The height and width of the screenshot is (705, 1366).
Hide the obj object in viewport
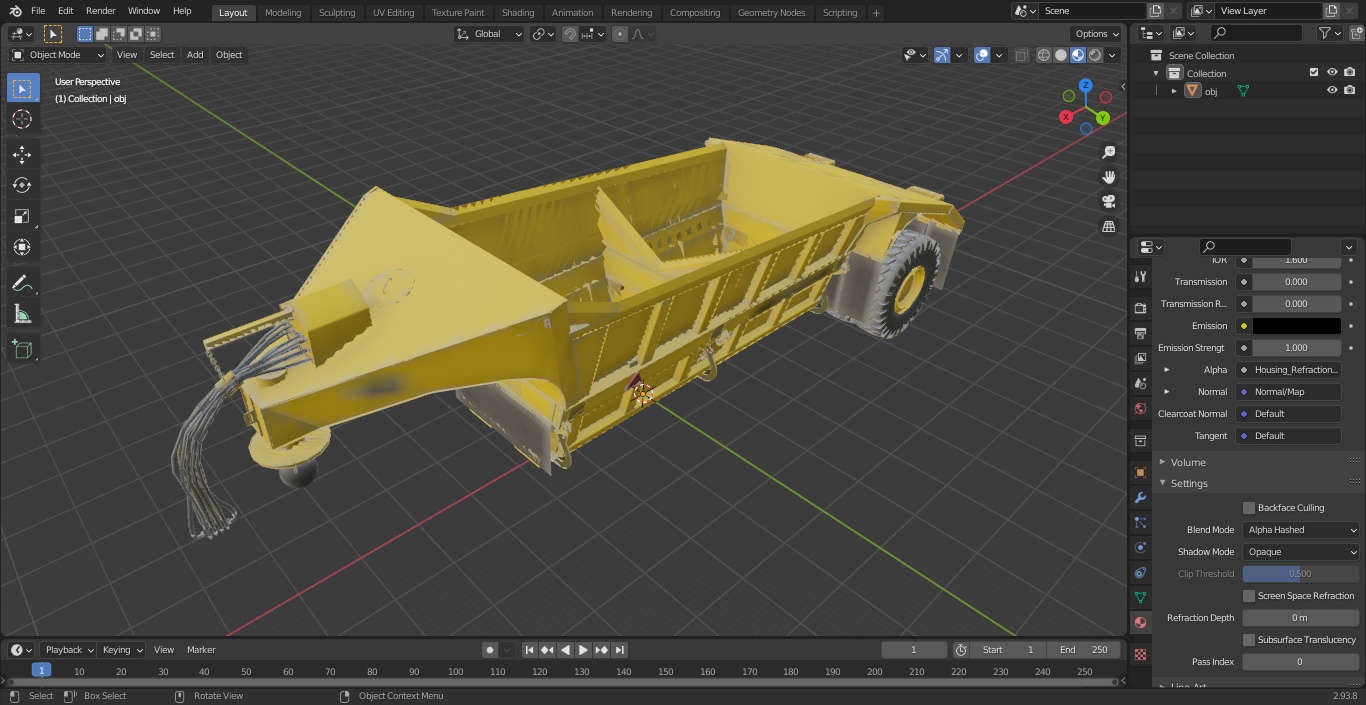point(1332,90)
